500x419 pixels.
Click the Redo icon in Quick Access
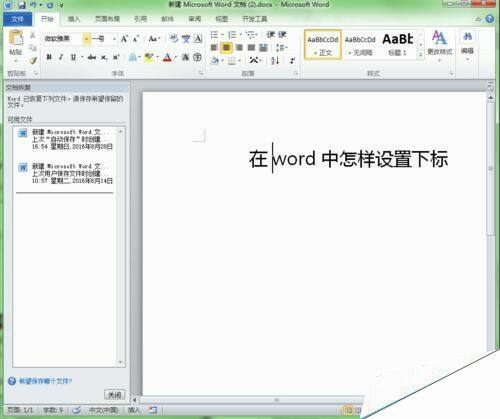pyautogui.click(x=50, y=5)
